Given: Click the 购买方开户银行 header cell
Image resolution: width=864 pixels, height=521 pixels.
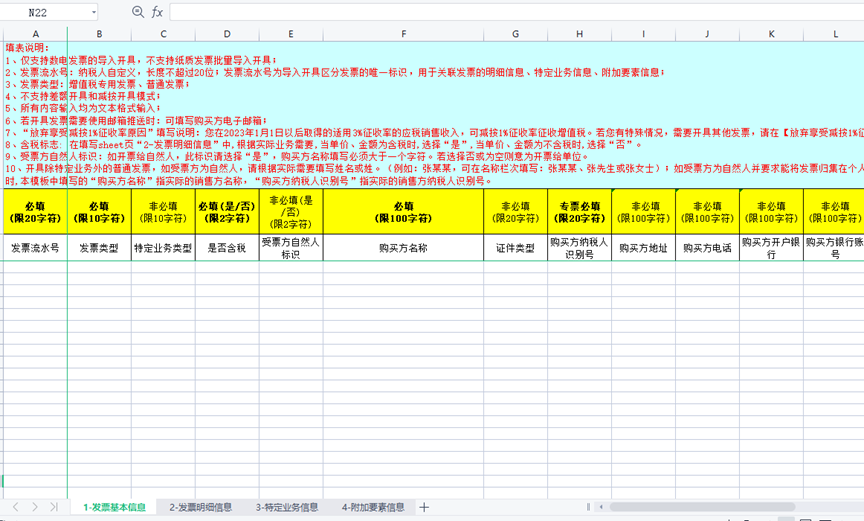Looking at the screenshot, I should [x=771, y=248].
